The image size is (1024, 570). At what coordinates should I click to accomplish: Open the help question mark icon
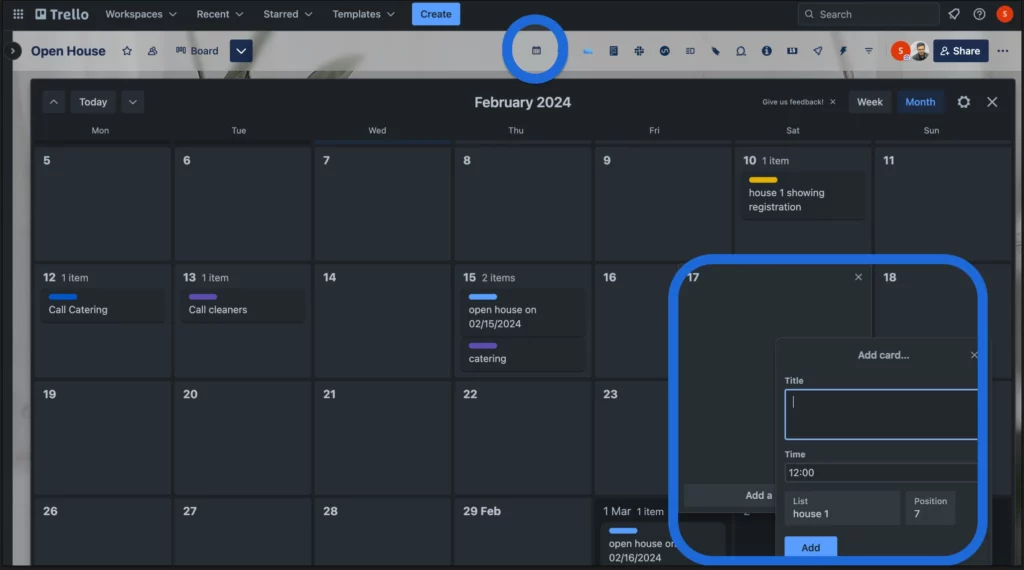point(979,14)
